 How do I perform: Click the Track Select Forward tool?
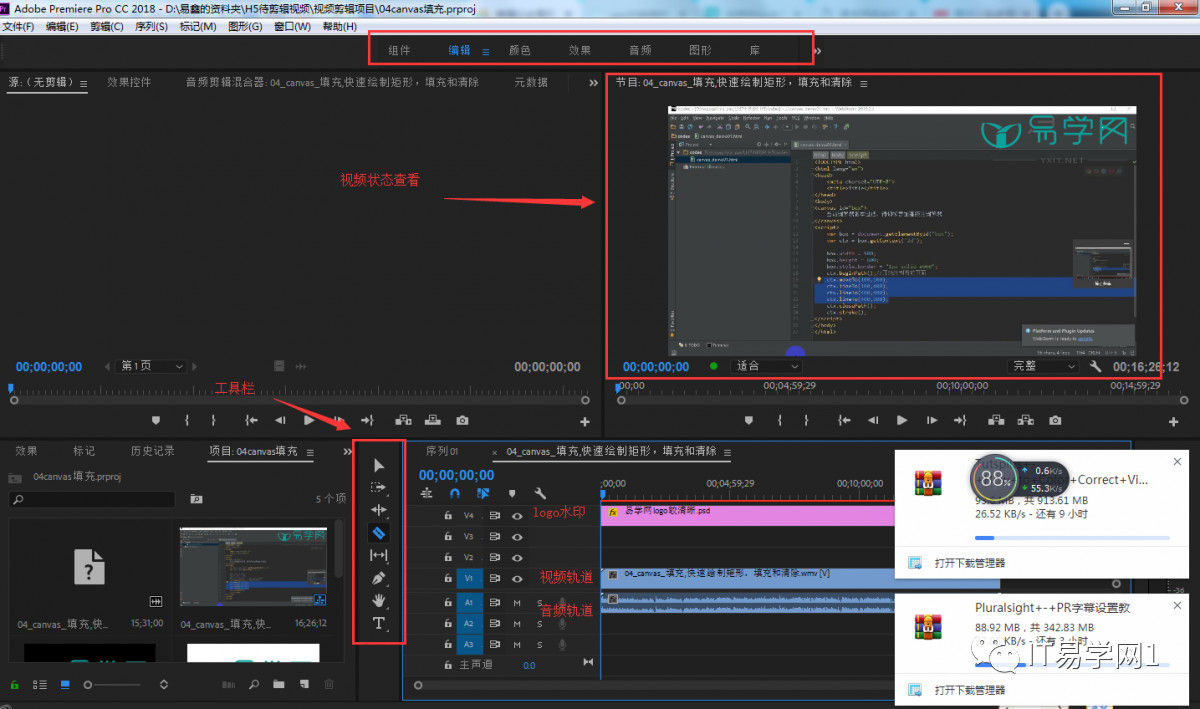pos(379,488)
